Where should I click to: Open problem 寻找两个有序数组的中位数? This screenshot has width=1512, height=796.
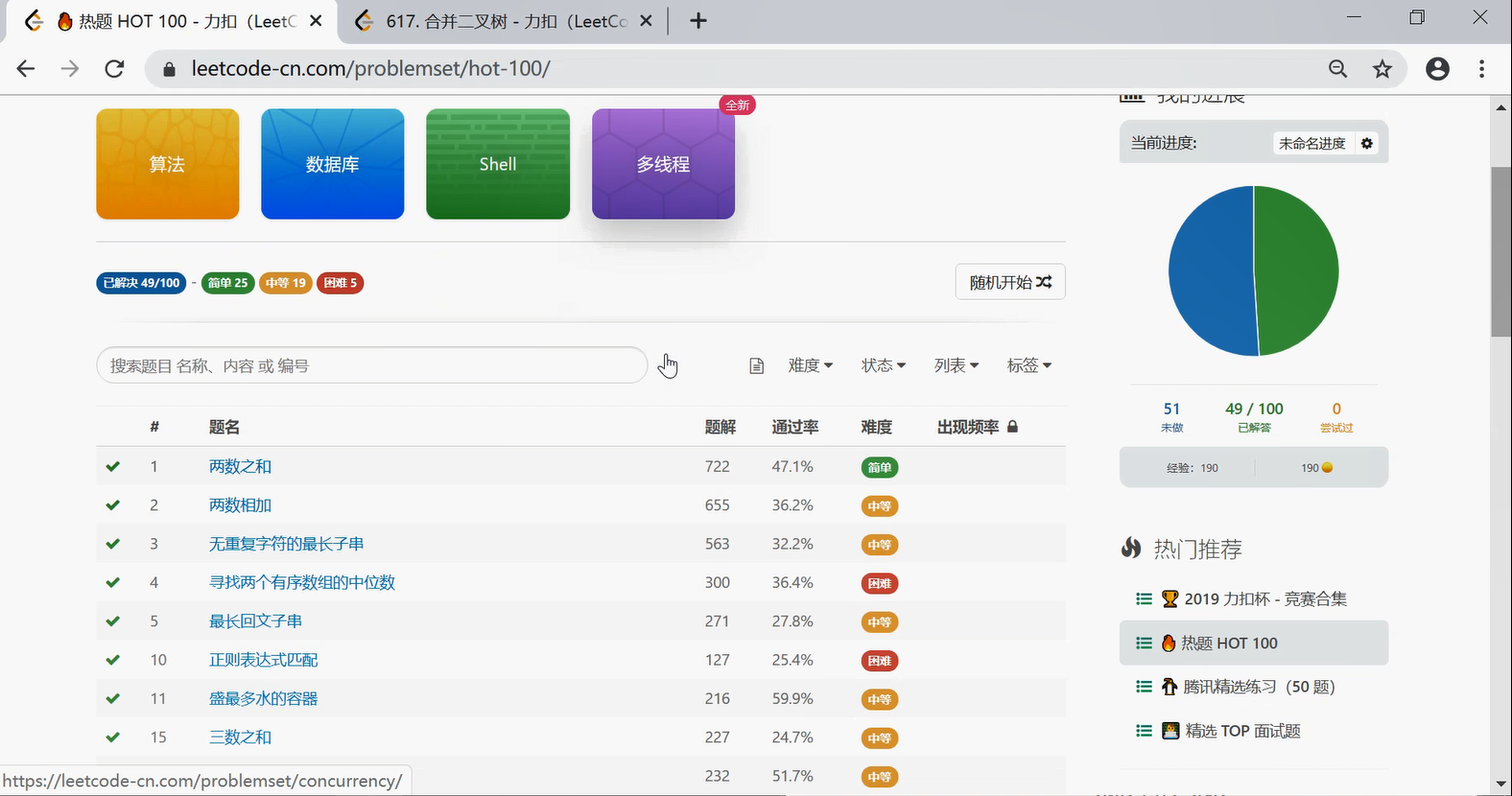[302, 582]
